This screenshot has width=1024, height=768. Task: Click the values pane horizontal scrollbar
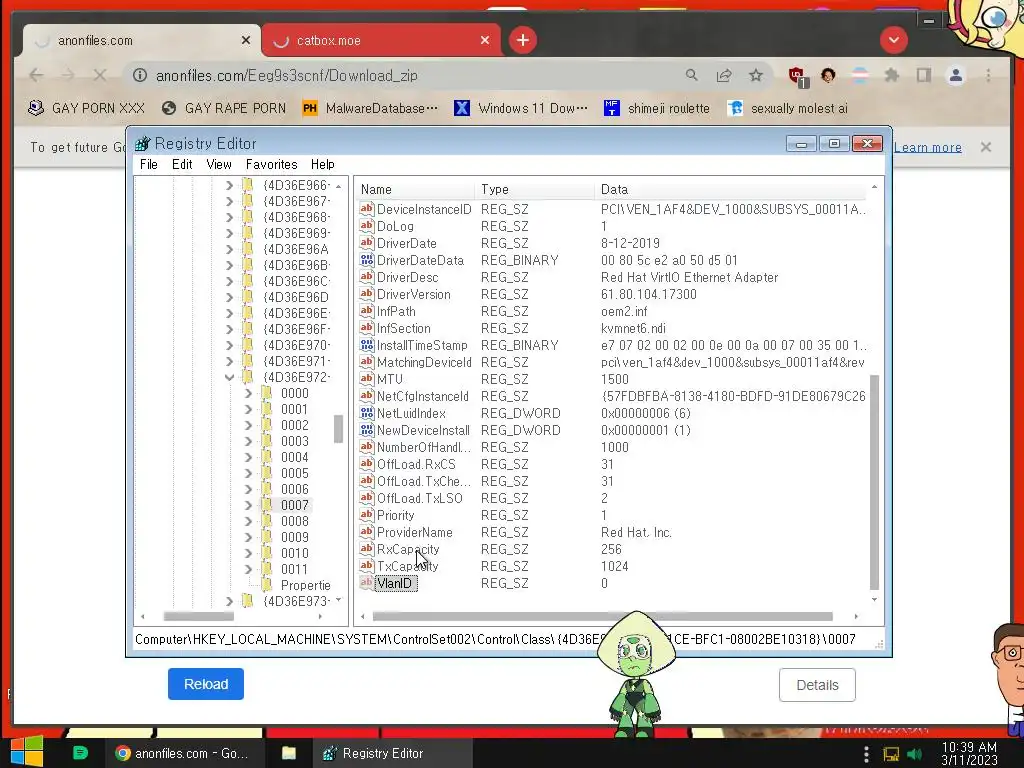pyautogui.click(x=602, y=616)
